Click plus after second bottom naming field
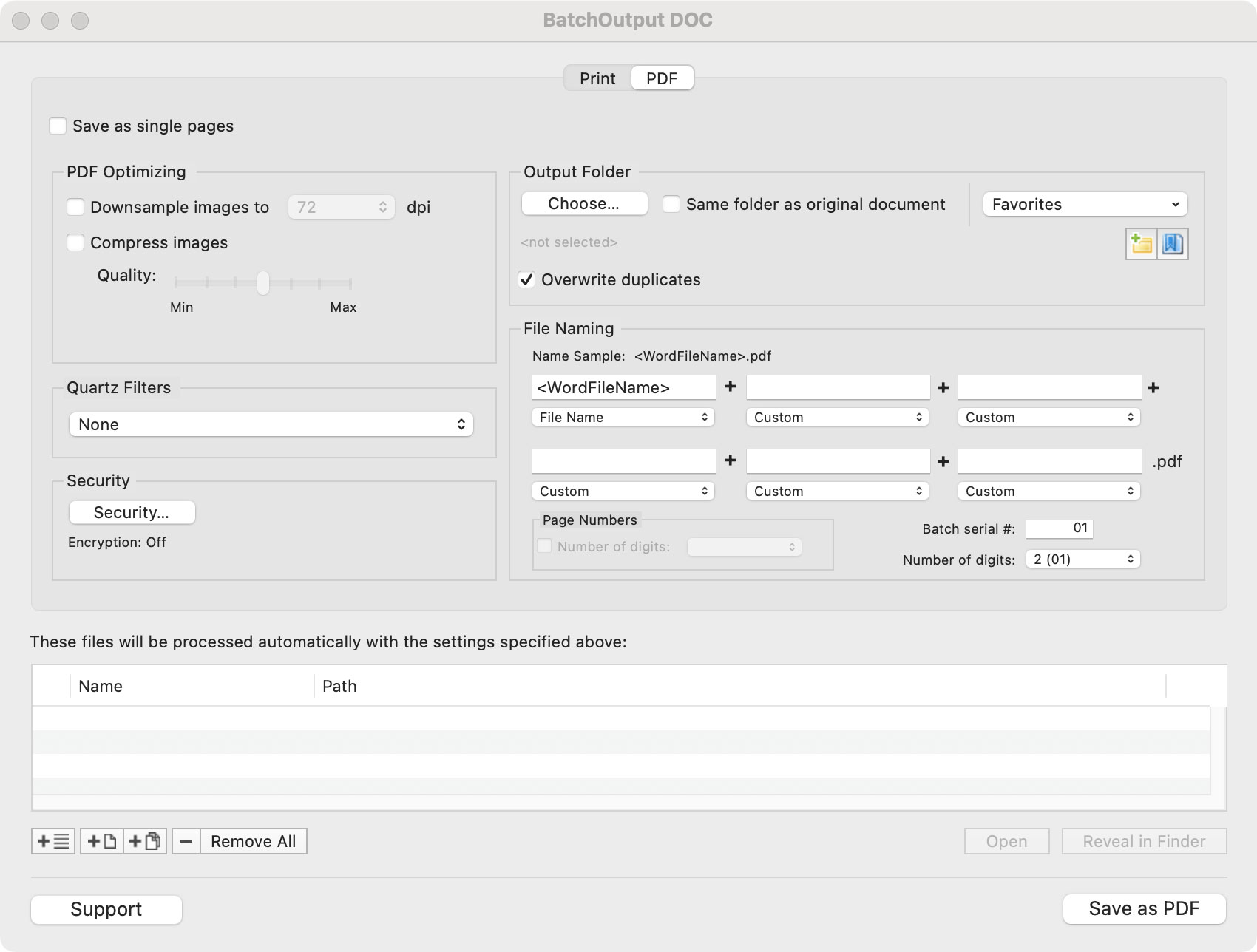This screenshot has width=1257, height=952. tap(943, 461)
